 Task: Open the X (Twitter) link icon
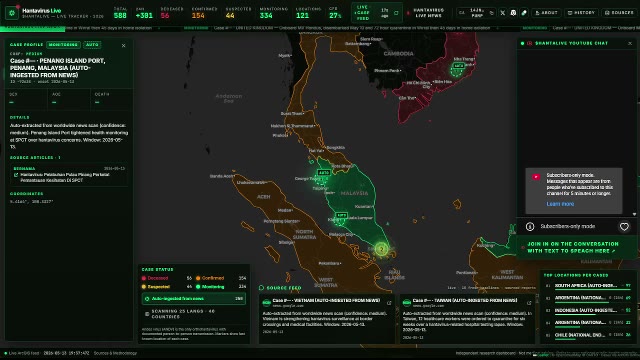coord(502,13)
